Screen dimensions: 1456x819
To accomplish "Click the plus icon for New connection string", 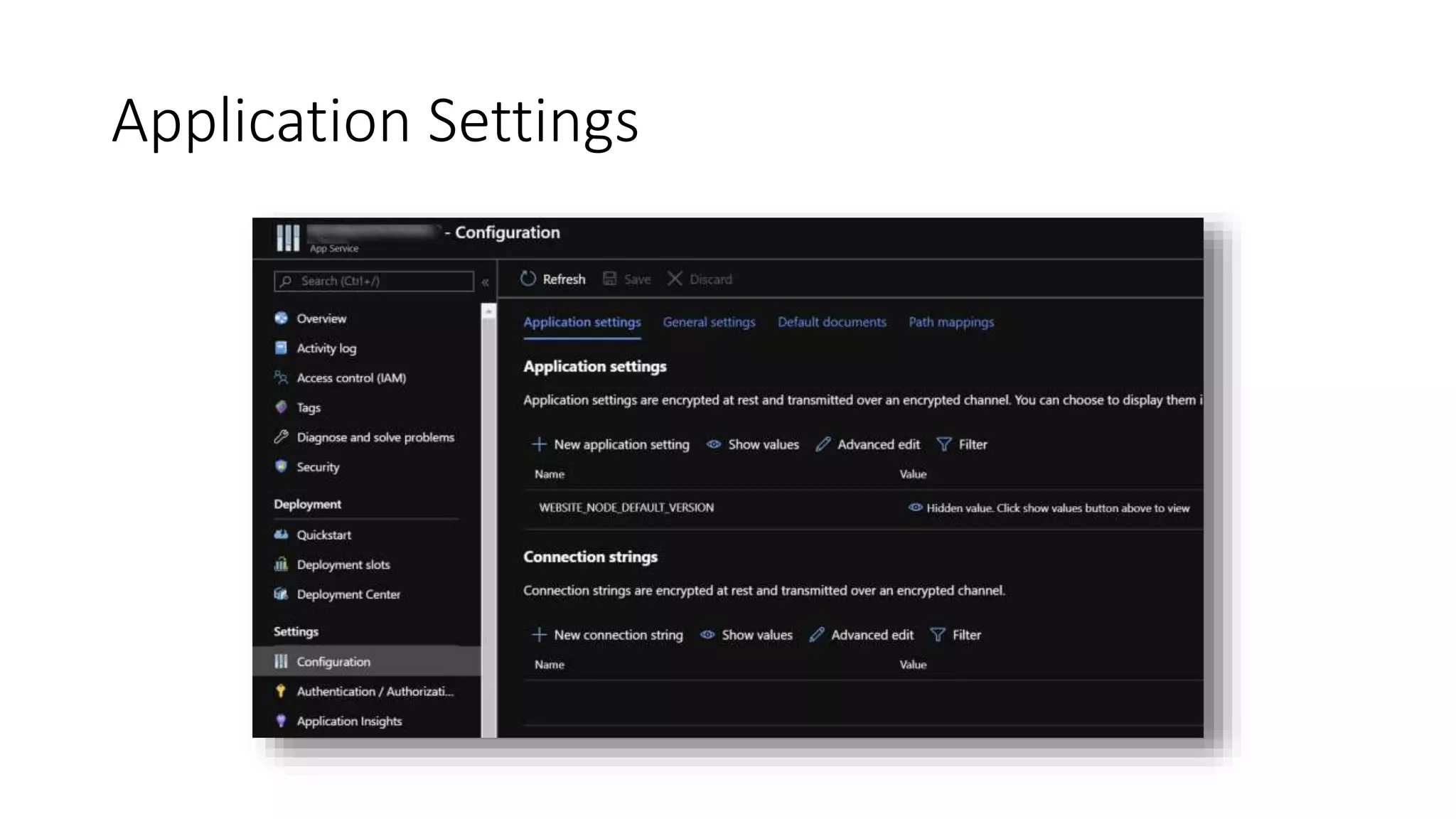I will click(x=539, y=635).
